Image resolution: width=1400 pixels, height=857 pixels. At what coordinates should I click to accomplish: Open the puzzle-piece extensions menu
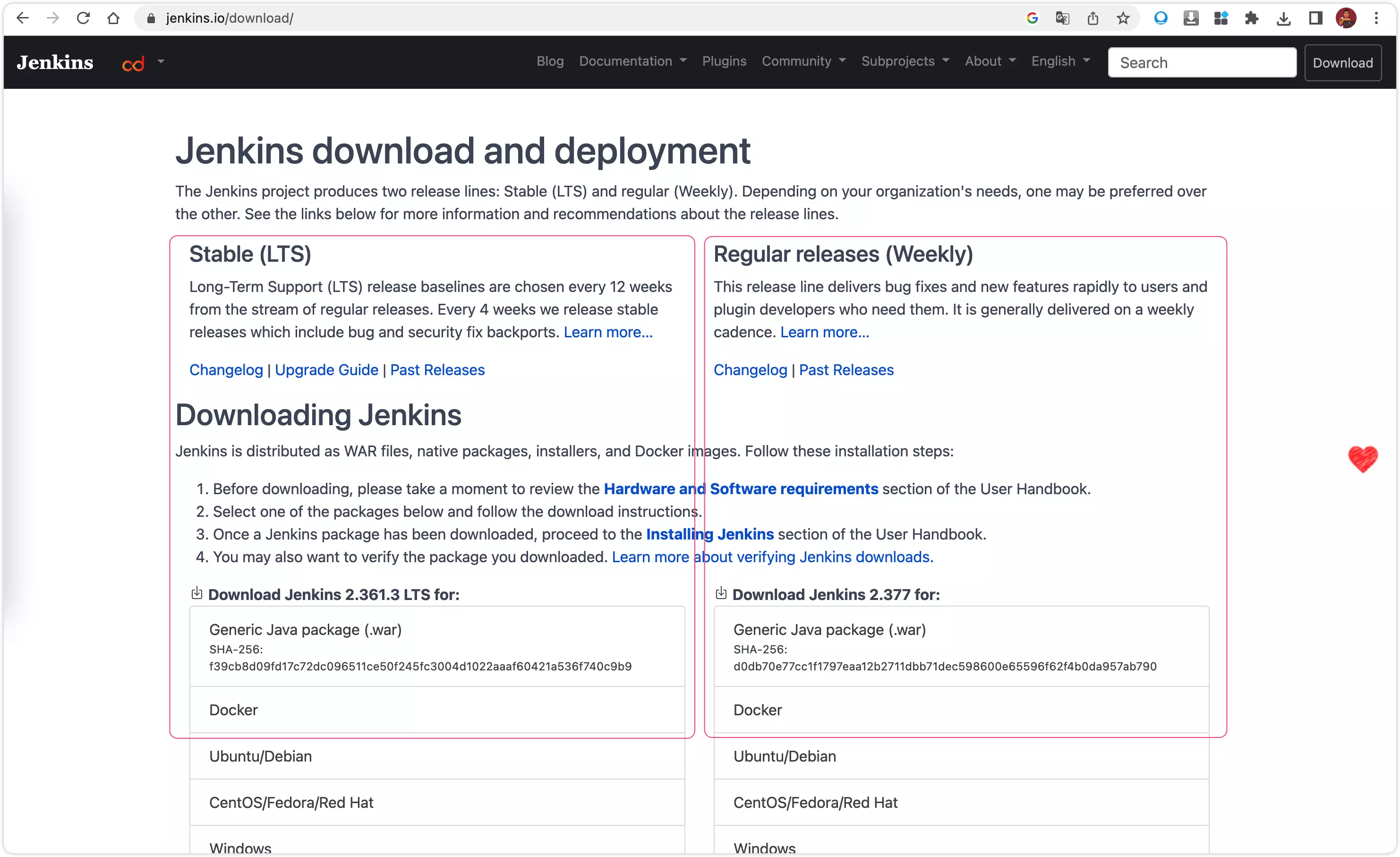(x=1251, y=18)
